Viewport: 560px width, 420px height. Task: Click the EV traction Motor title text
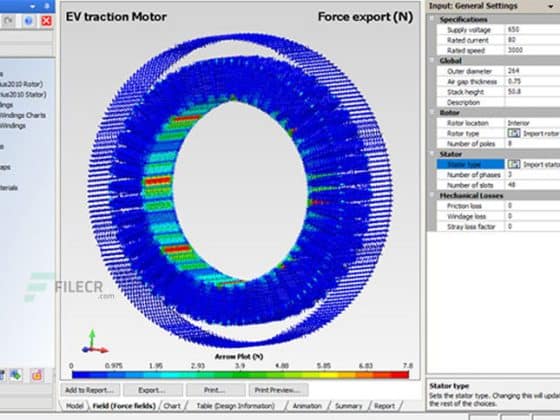(x=116, y=17)
